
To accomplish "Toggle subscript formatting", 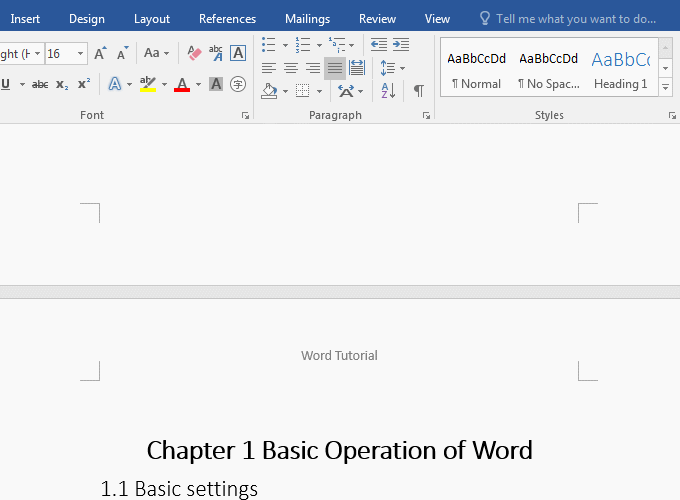I will click(x=62, y=85).
